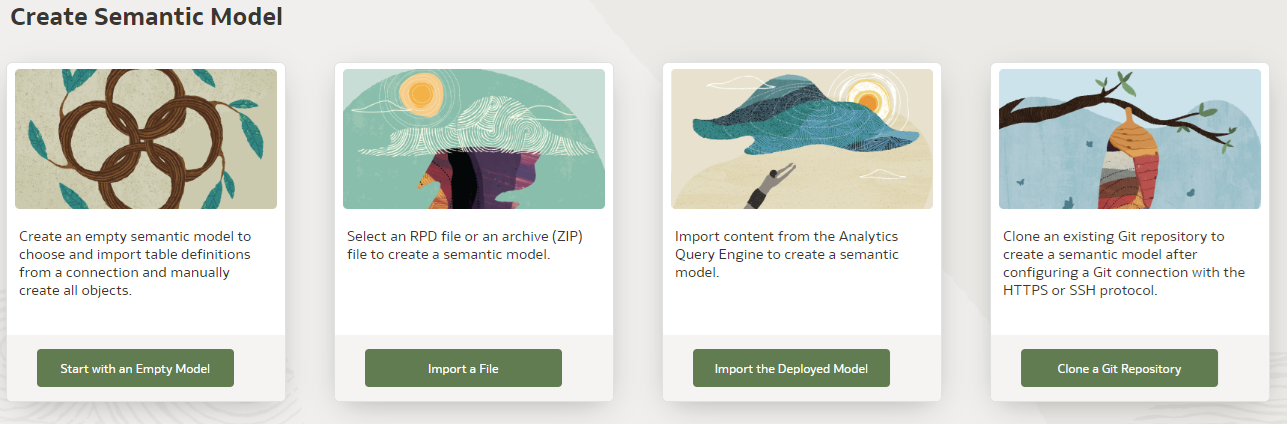
Task: Open the teal layered wave illustration
Action: [x=802, y=138]
